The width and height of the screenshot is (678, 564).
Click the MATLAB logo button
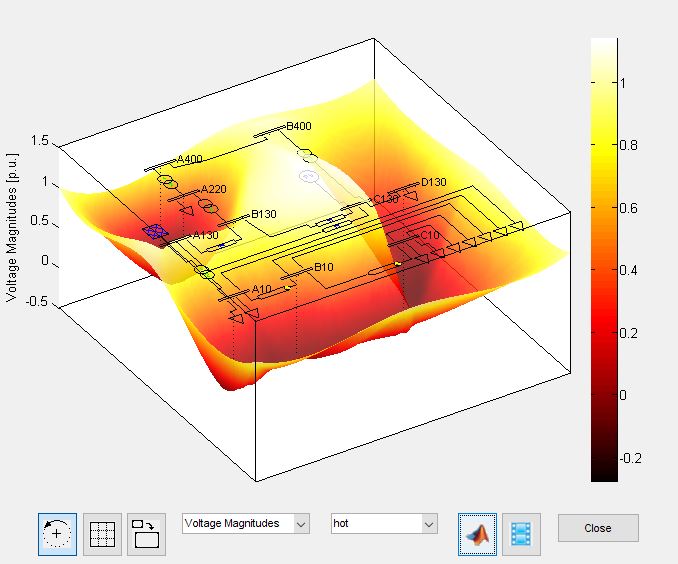point(477,534)
